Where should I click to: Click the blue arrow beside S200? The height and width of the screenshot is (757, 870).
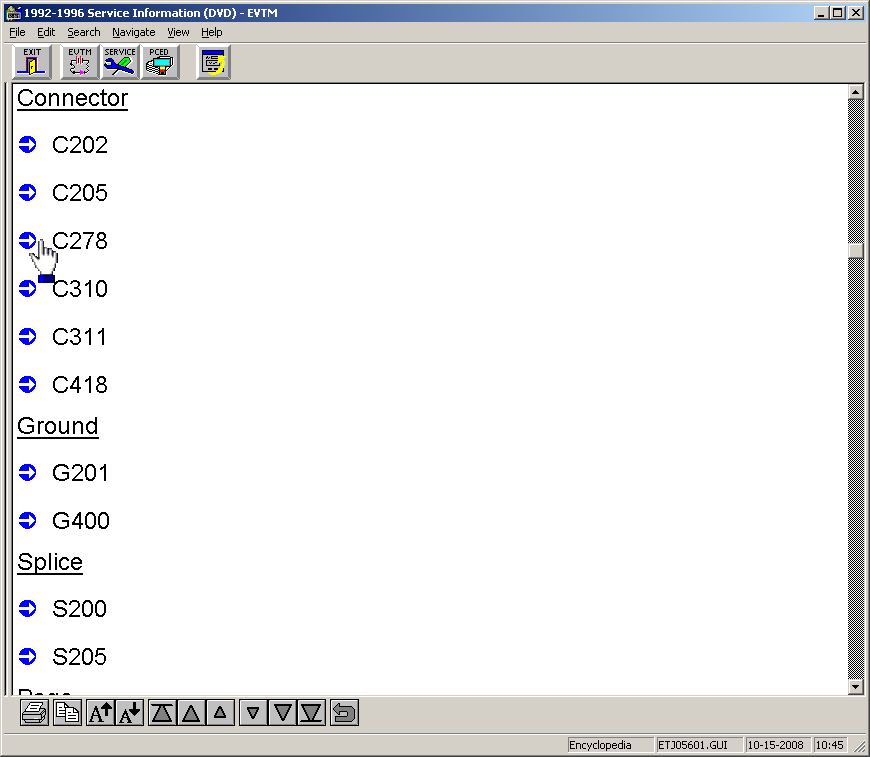click(x=27, y=608)
